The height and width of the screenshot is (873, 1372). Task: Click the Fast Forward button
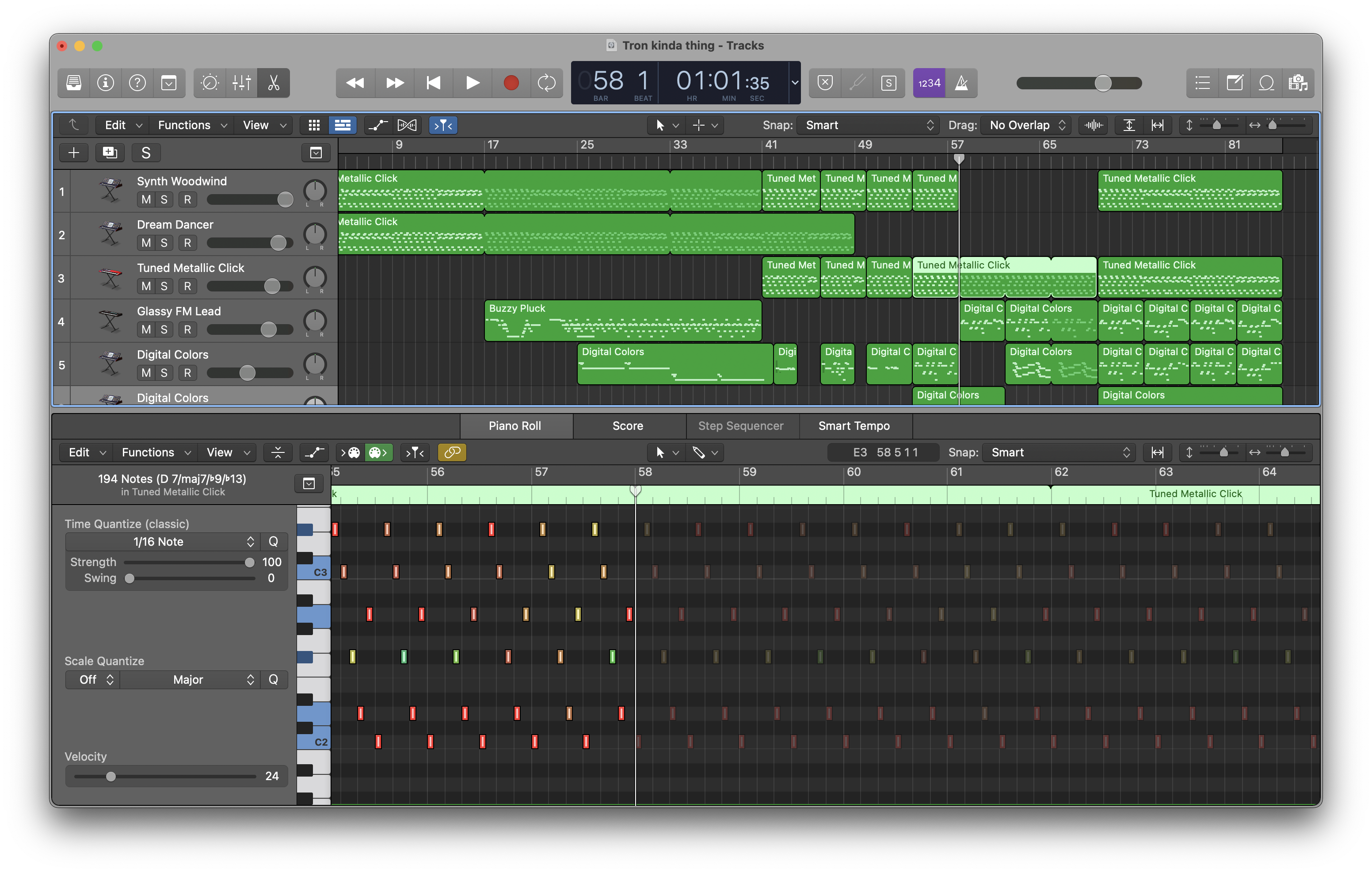click(x=395, y=83)
